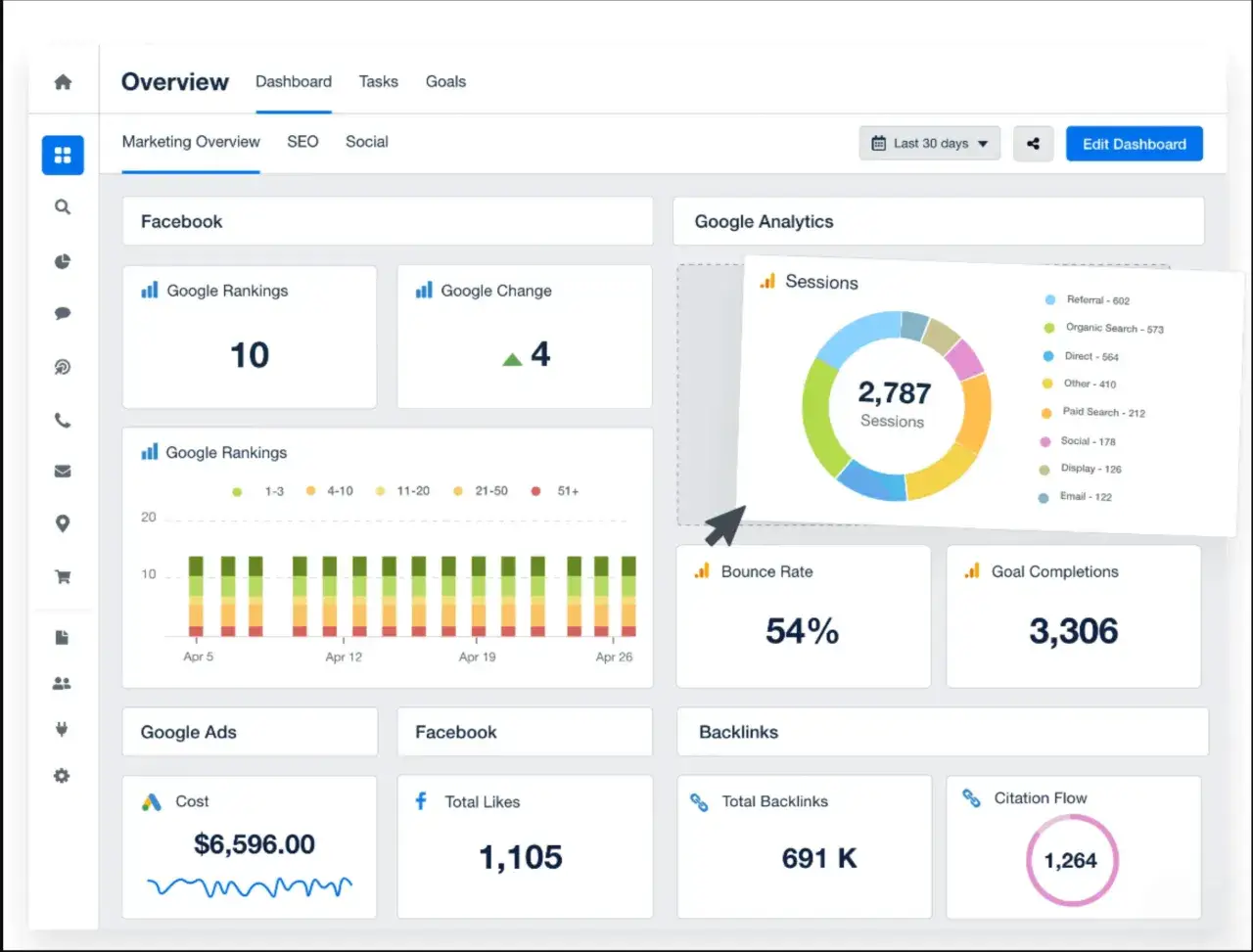Click the 54% bounce rate value

pos(802,631)
